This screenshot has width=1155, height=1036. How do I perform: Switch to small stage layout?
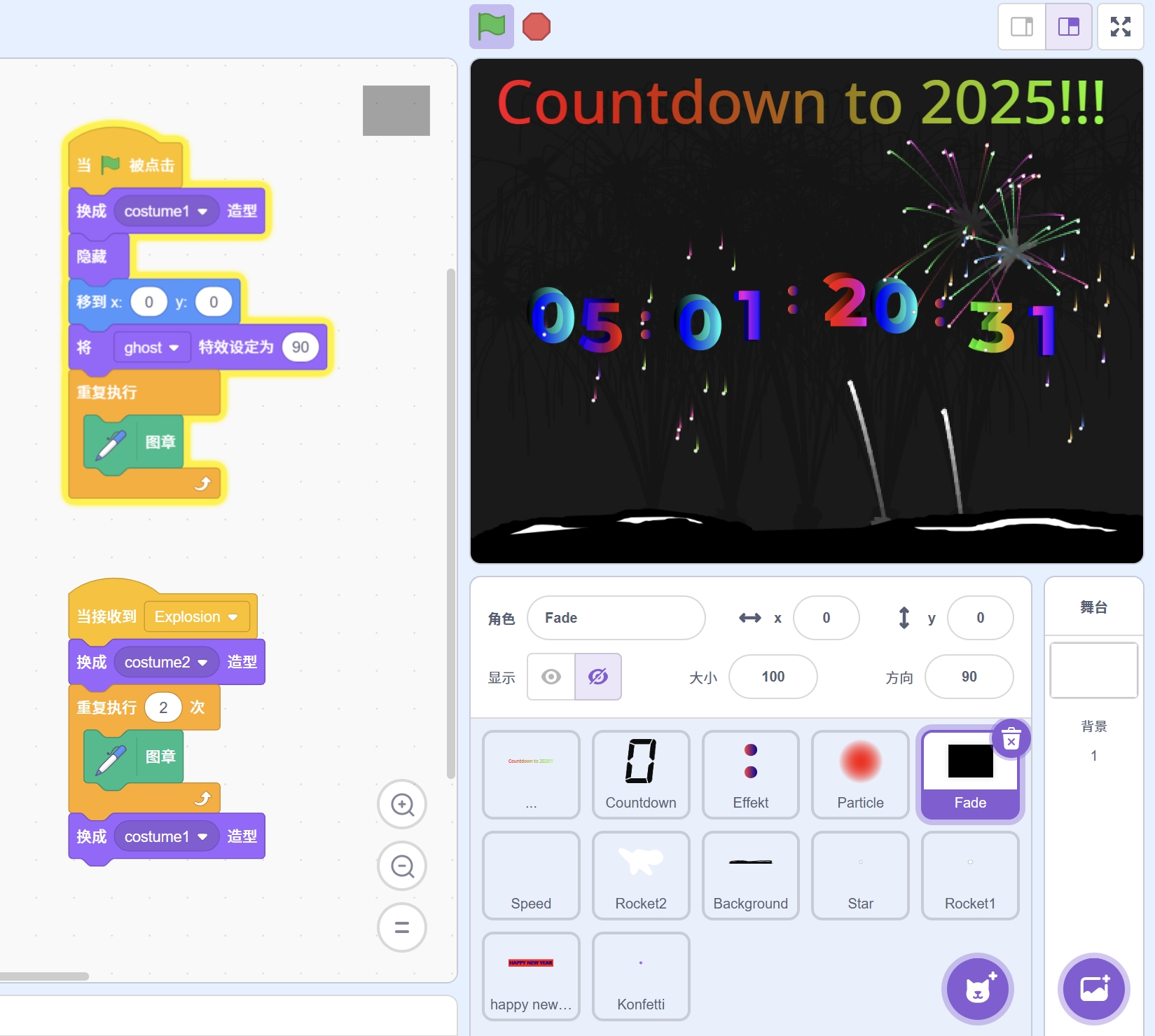(1022, 27)
